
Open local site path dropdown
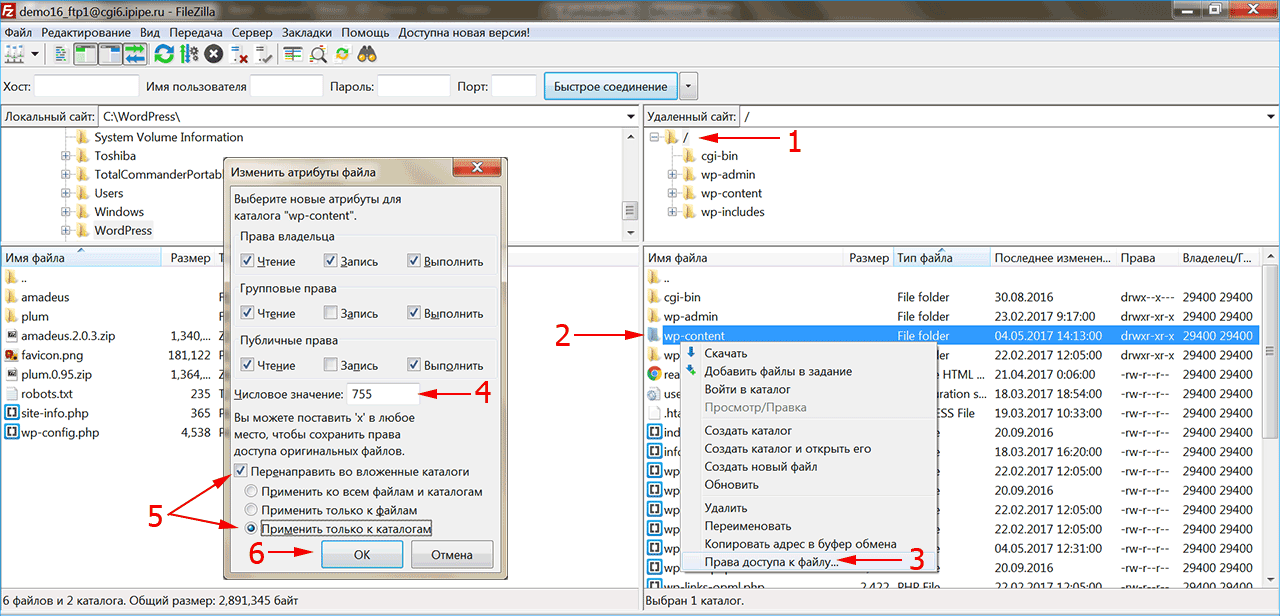630,117
